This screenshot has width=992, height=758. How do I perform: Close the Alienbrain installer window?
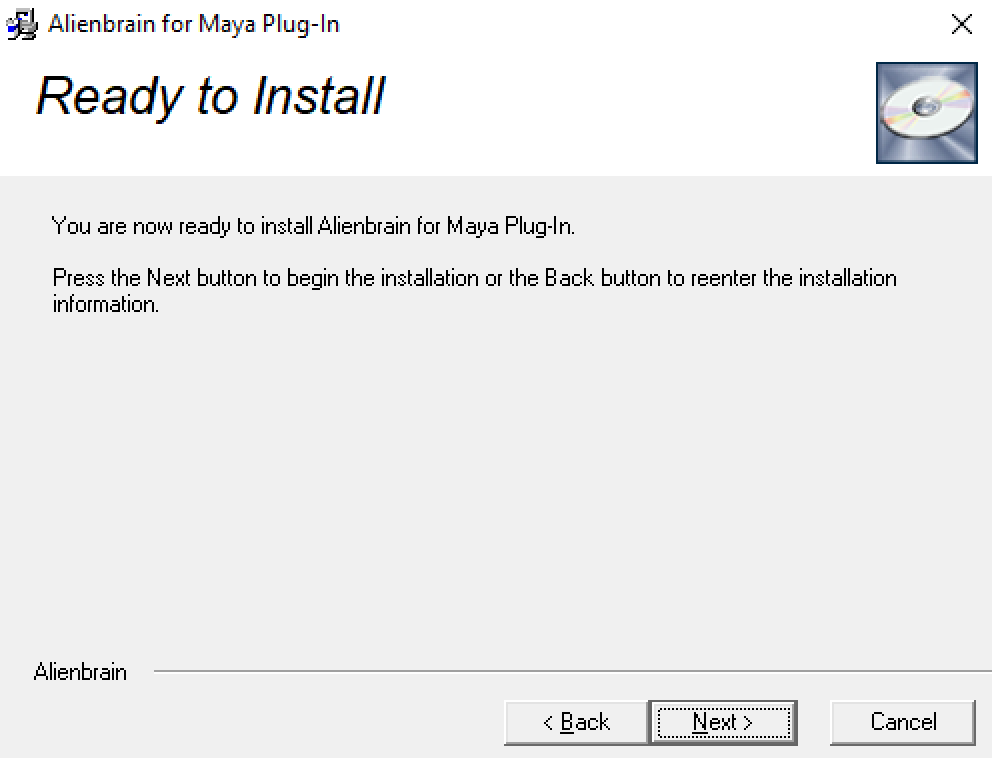962,24
